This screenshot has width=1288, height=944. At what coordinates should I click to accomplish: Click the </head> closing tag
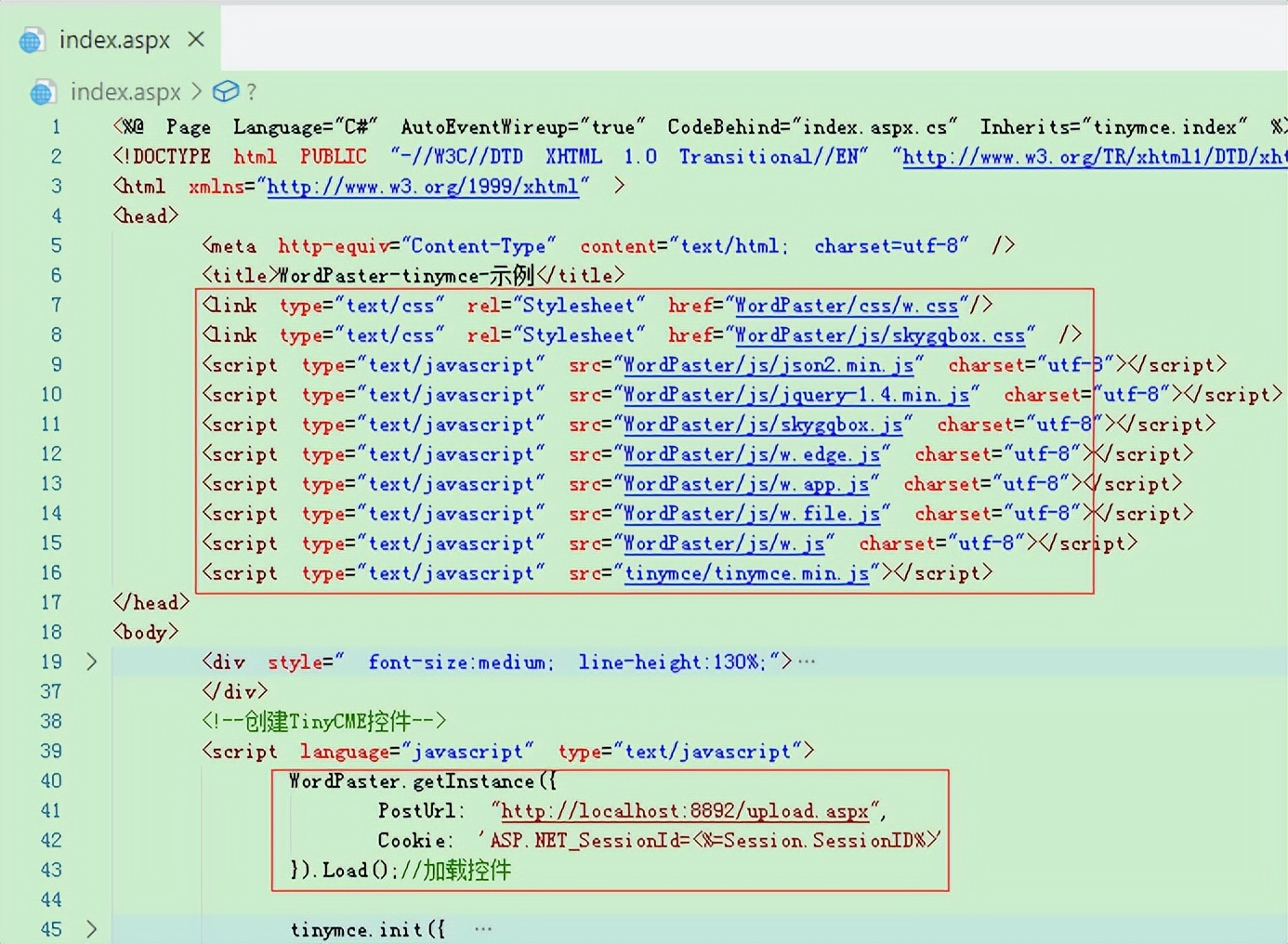[x=151, y=603]
